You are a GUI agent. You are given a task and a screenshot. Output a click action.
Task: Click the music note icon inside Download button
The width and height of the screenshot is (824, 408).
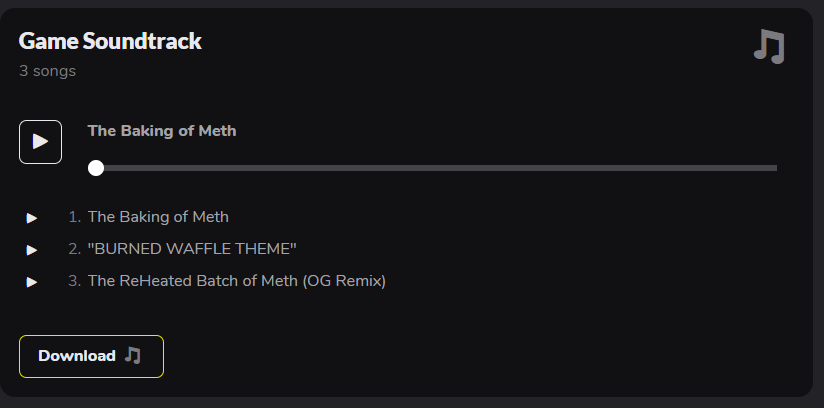[x=133, y=355]
